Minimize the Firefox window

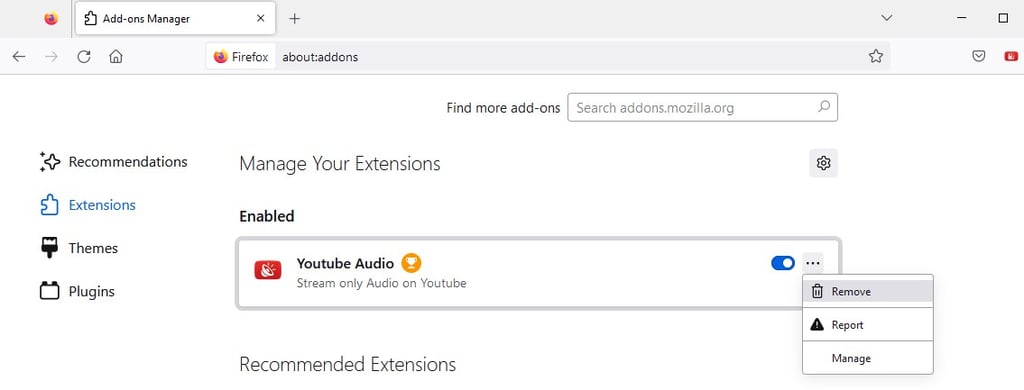(961, 18)
